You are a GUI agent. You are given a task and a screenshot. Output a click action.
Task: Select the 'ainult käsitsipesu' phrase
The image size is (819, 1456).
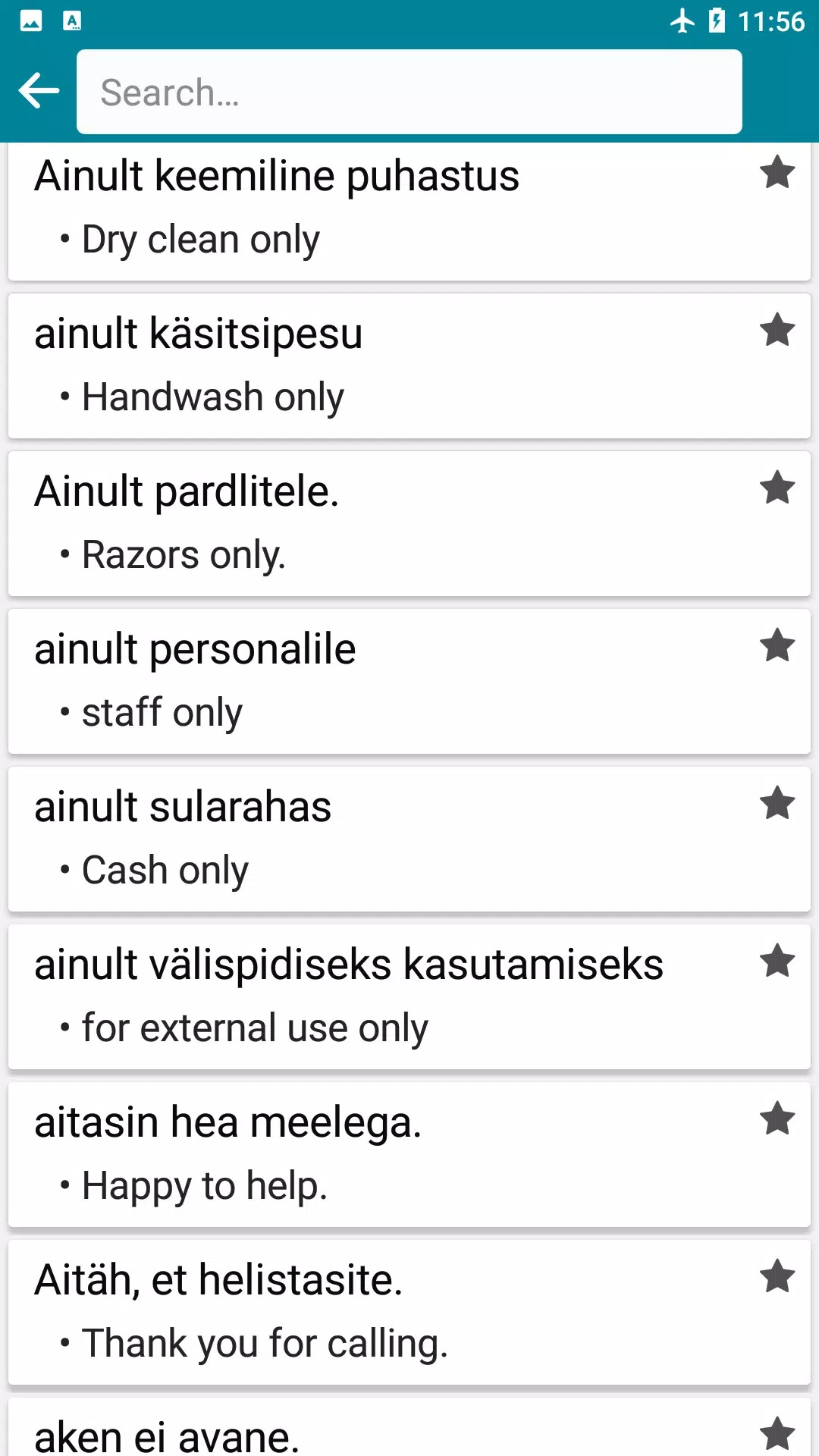199,334
